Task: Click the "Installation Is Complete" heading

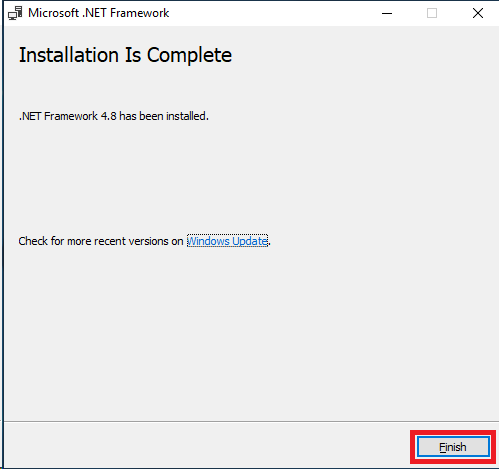Action: pos(125,55)
